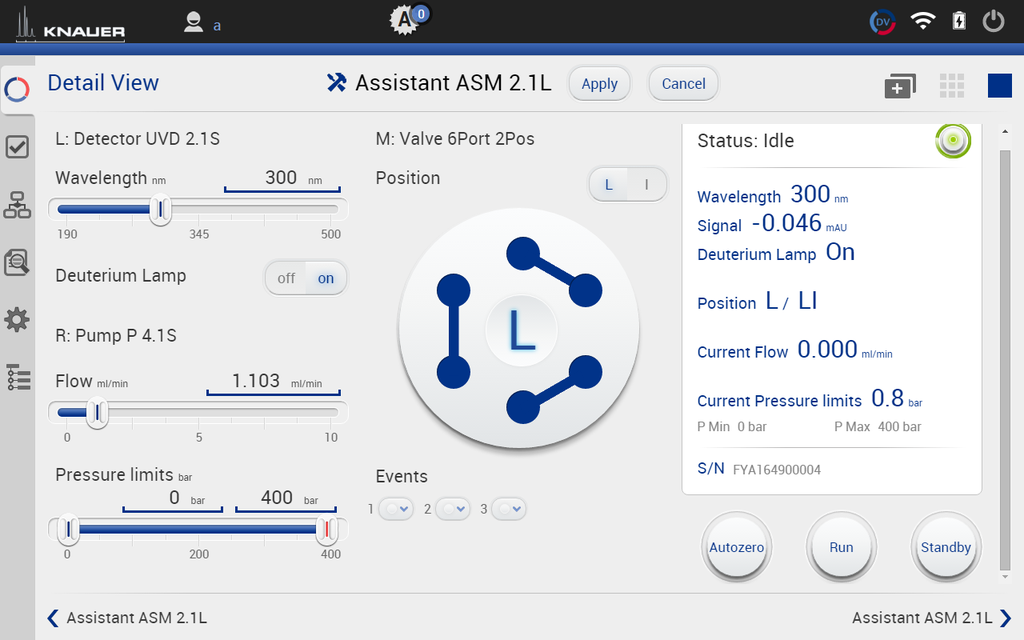The width and height of the screenshot is (1024, 640).
Task: Open the settings gear in left sidebar
Action: tap(17, 319)
